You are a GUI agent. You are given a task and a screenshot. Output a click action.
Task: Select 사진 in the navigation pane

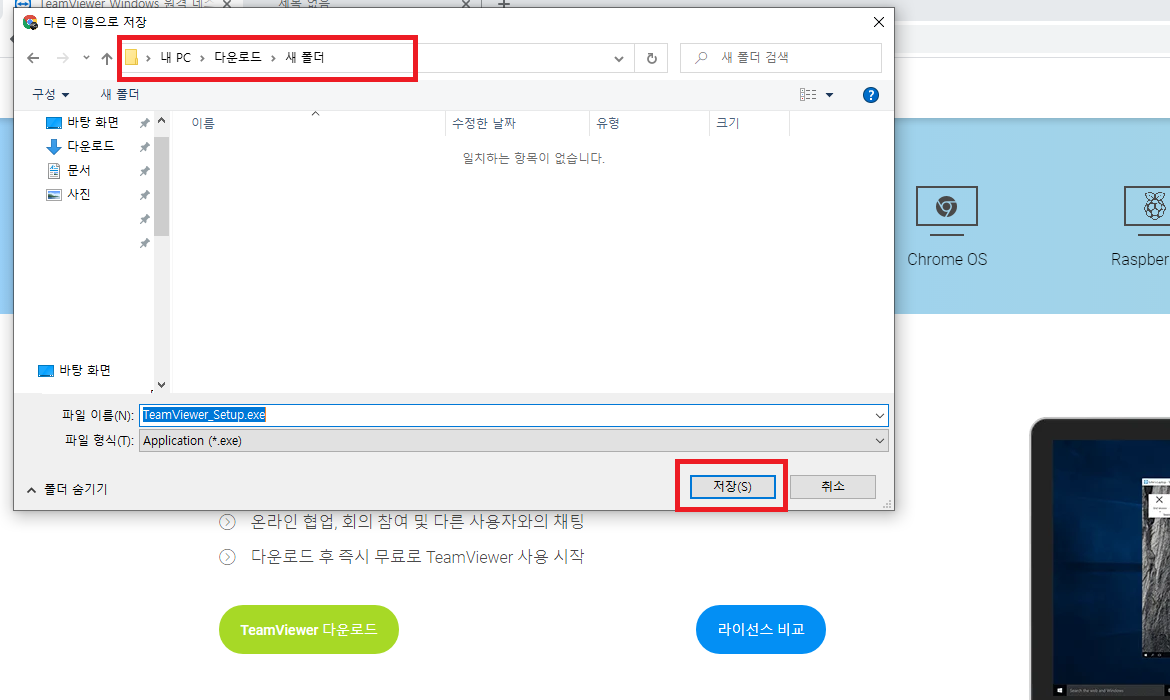(69, 194)
